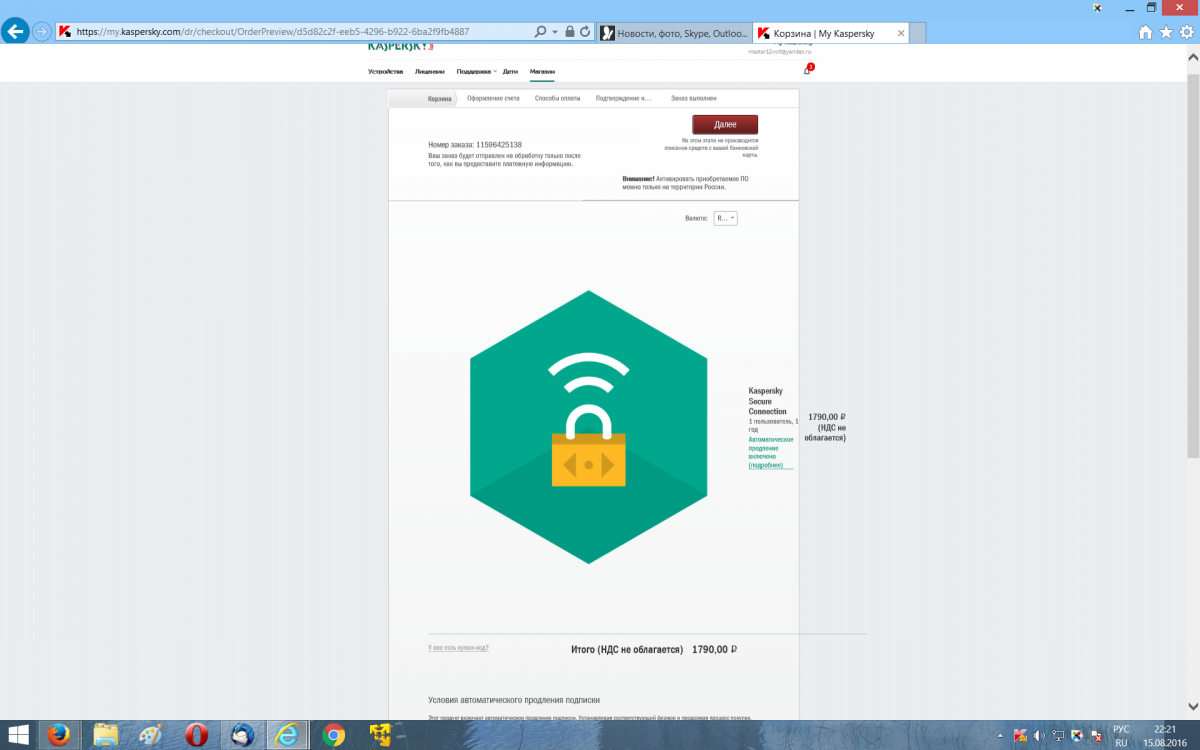Open the Windows Start button

point(18,735)
